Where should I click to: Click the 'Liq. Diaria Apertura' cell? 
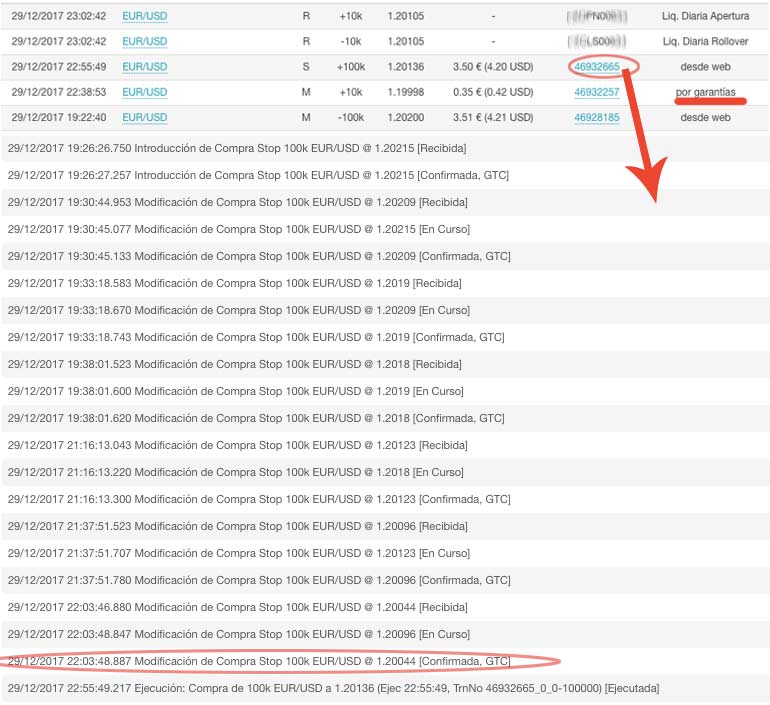(705, 17)
